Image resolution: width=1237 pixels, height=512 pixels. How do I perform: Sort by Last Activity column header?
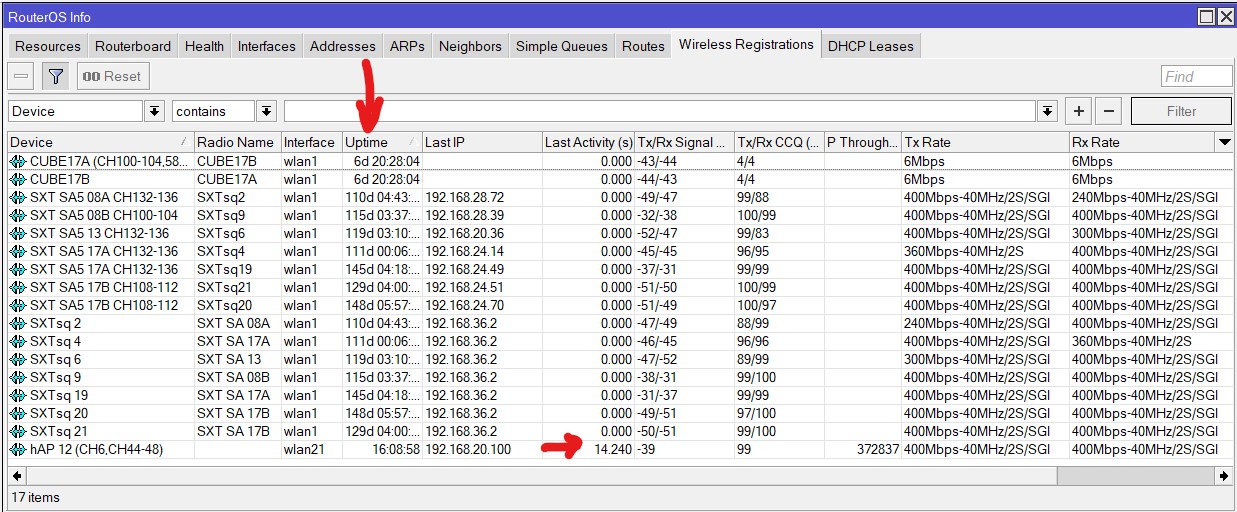click(x=588, y=142)
